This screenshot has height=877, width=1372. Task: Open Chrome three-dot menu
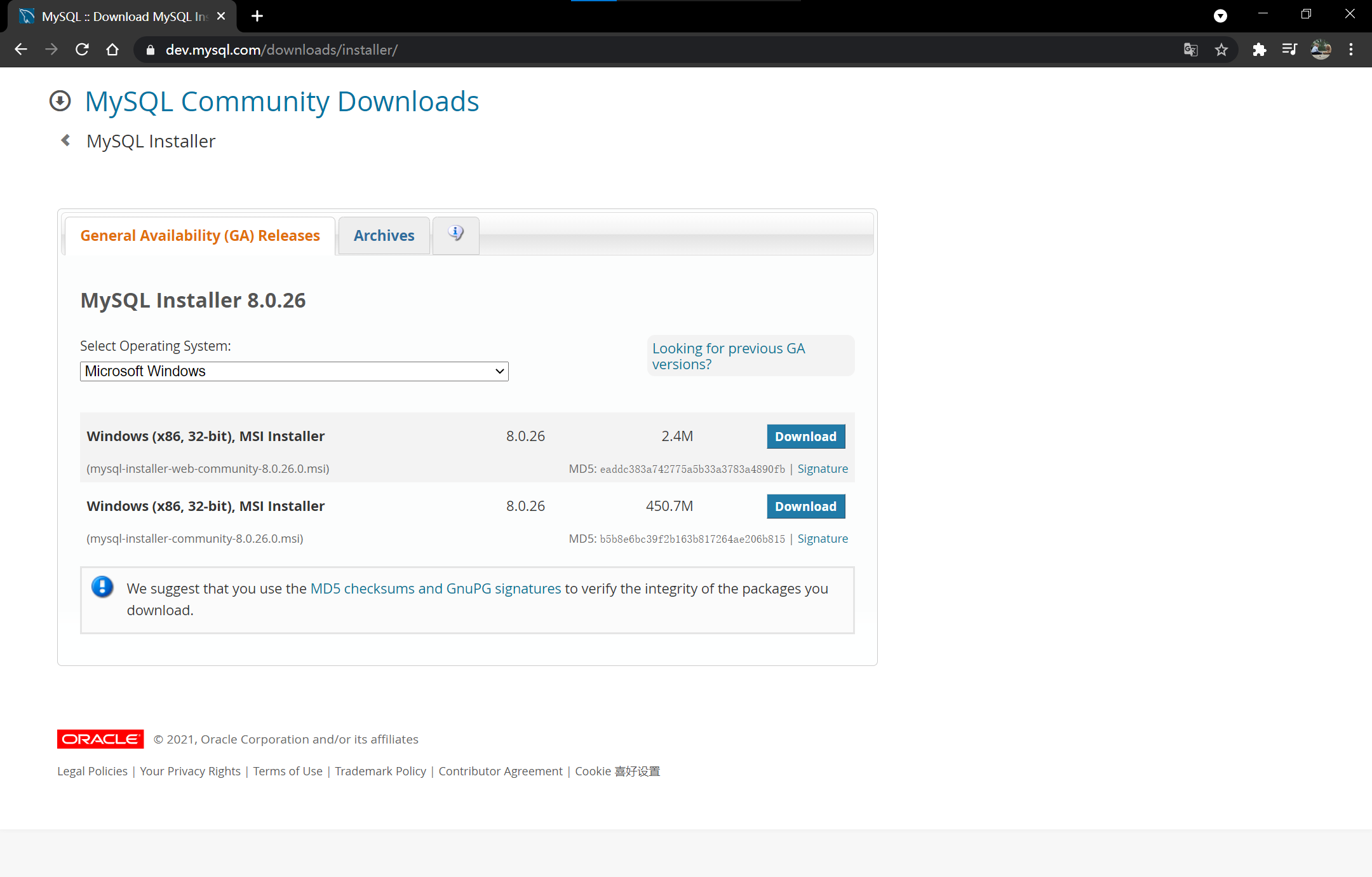pos(1351,50)
